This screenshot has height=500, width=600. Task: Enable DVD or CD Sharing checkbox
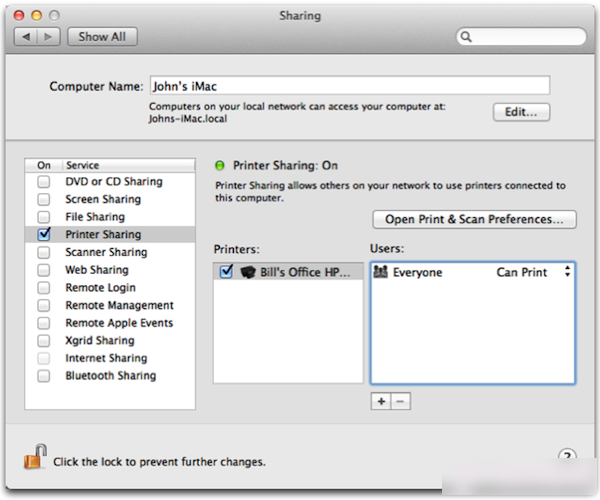point(44,181)
